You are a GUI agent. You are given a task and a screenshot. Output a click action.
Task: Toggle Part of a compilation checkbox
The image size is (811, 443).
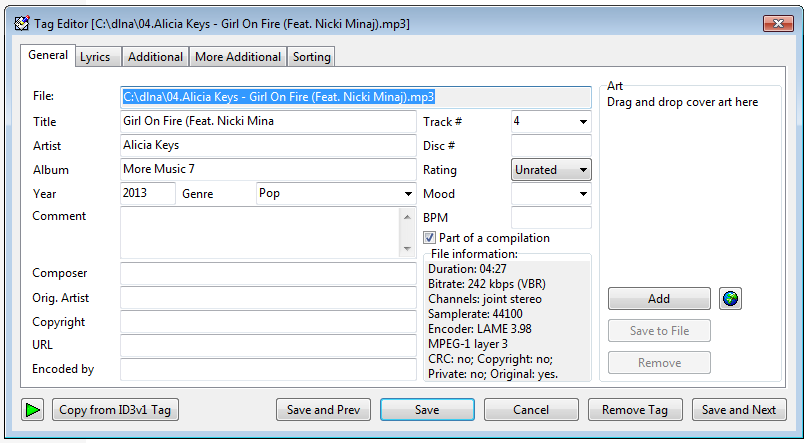pyautogui.click(x=430, y=238)
